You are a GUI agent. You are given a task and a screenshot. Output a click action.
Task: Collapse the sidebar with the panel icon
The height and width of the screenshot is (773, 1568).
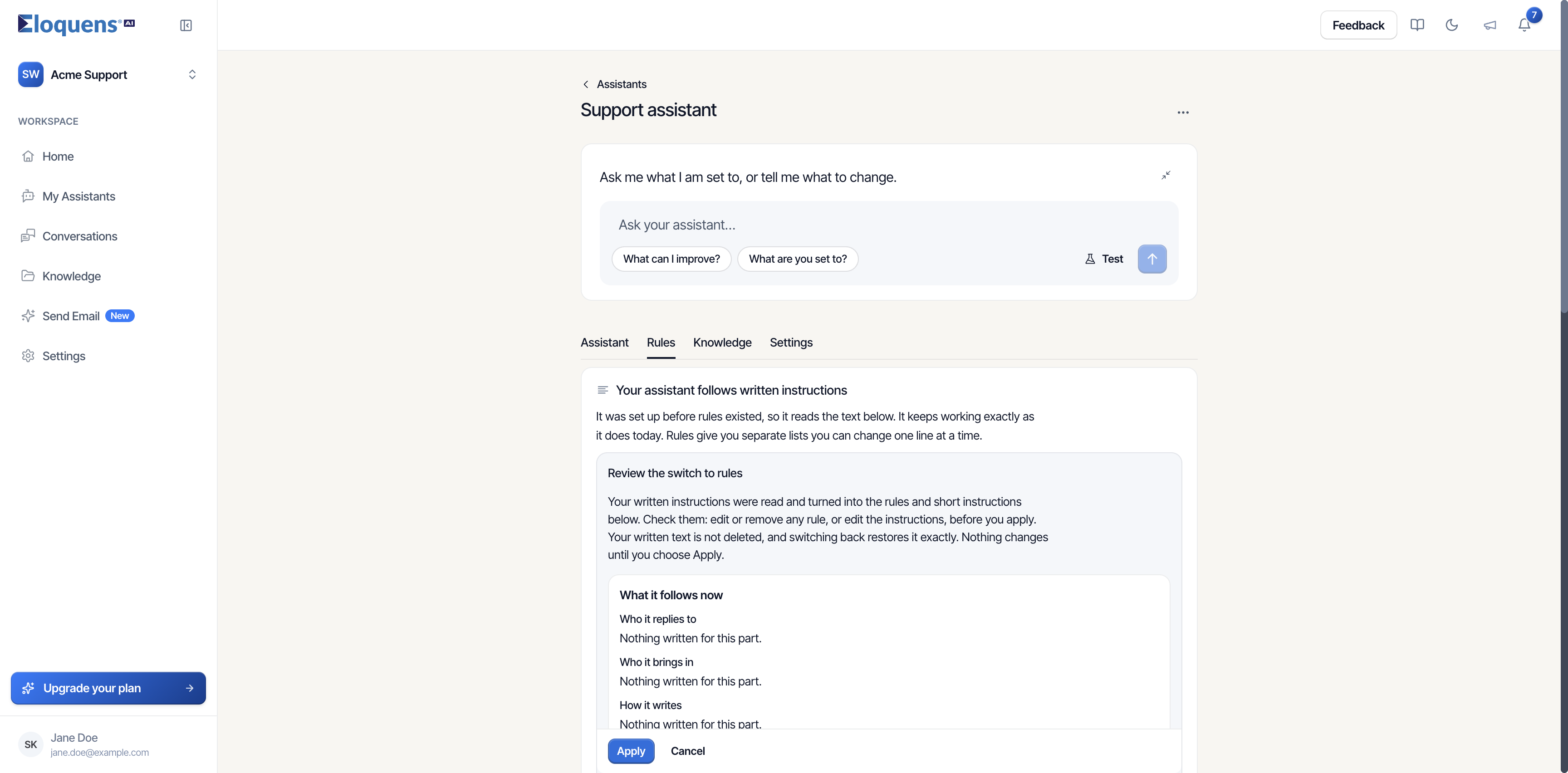point(186,25)
